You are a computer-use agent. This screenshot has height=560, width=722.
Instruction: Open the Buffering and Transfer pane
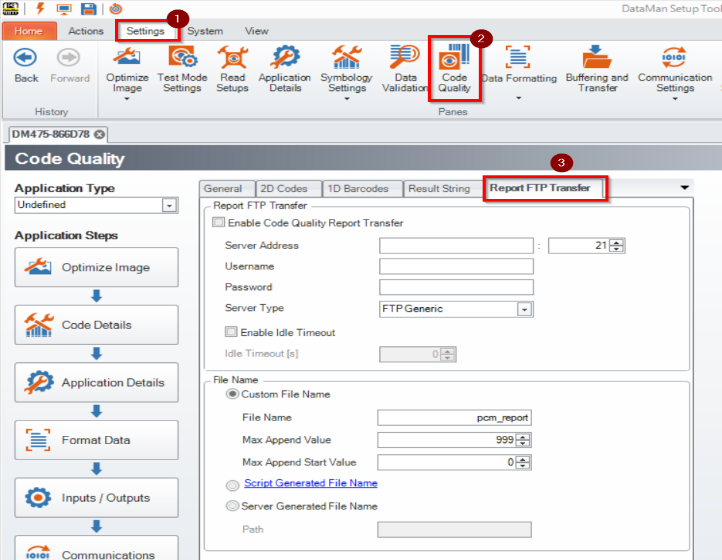[x=597, y=69]
